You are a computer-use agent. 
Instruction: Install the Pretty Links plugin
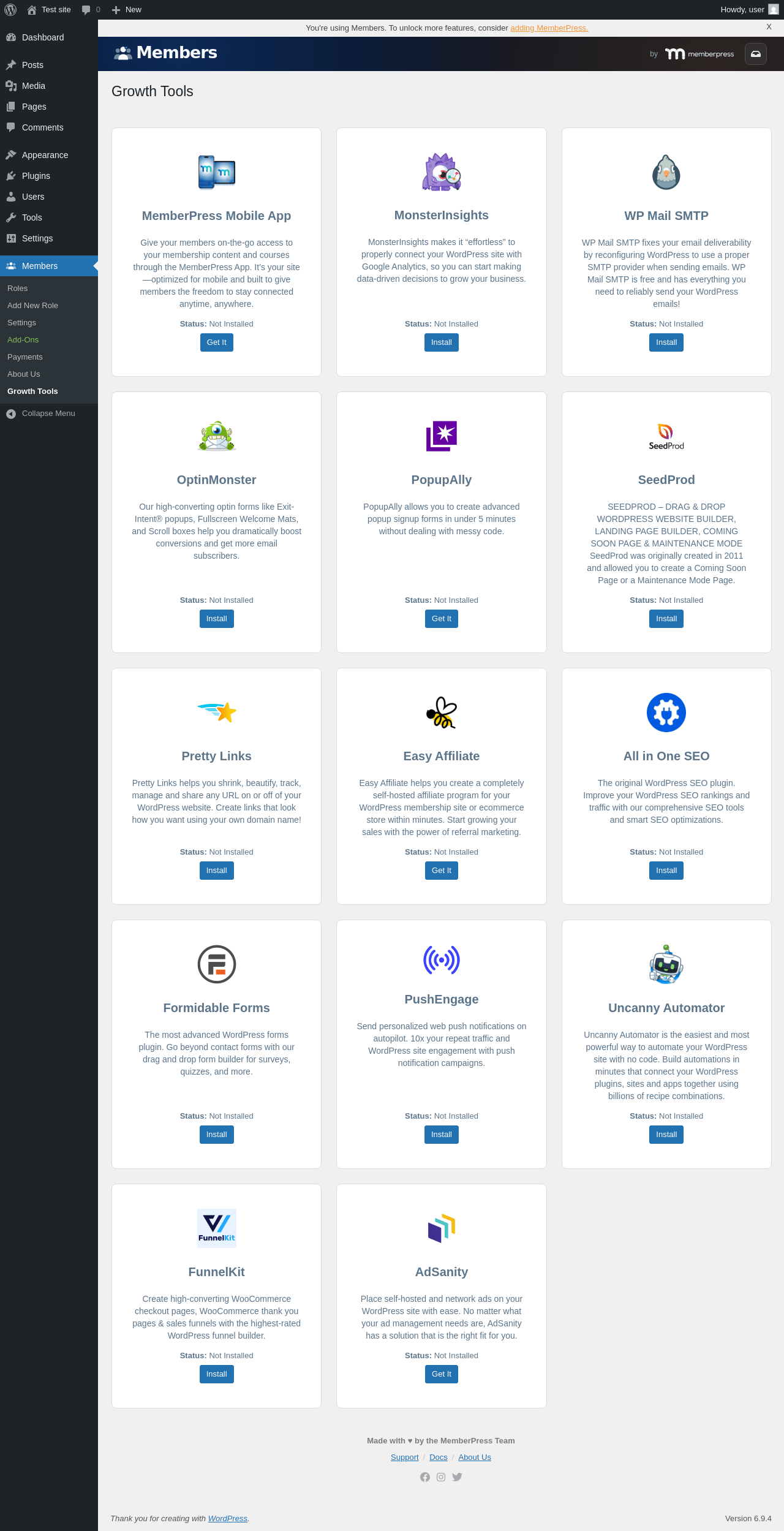pyautogui.click(x=217, y=871)
